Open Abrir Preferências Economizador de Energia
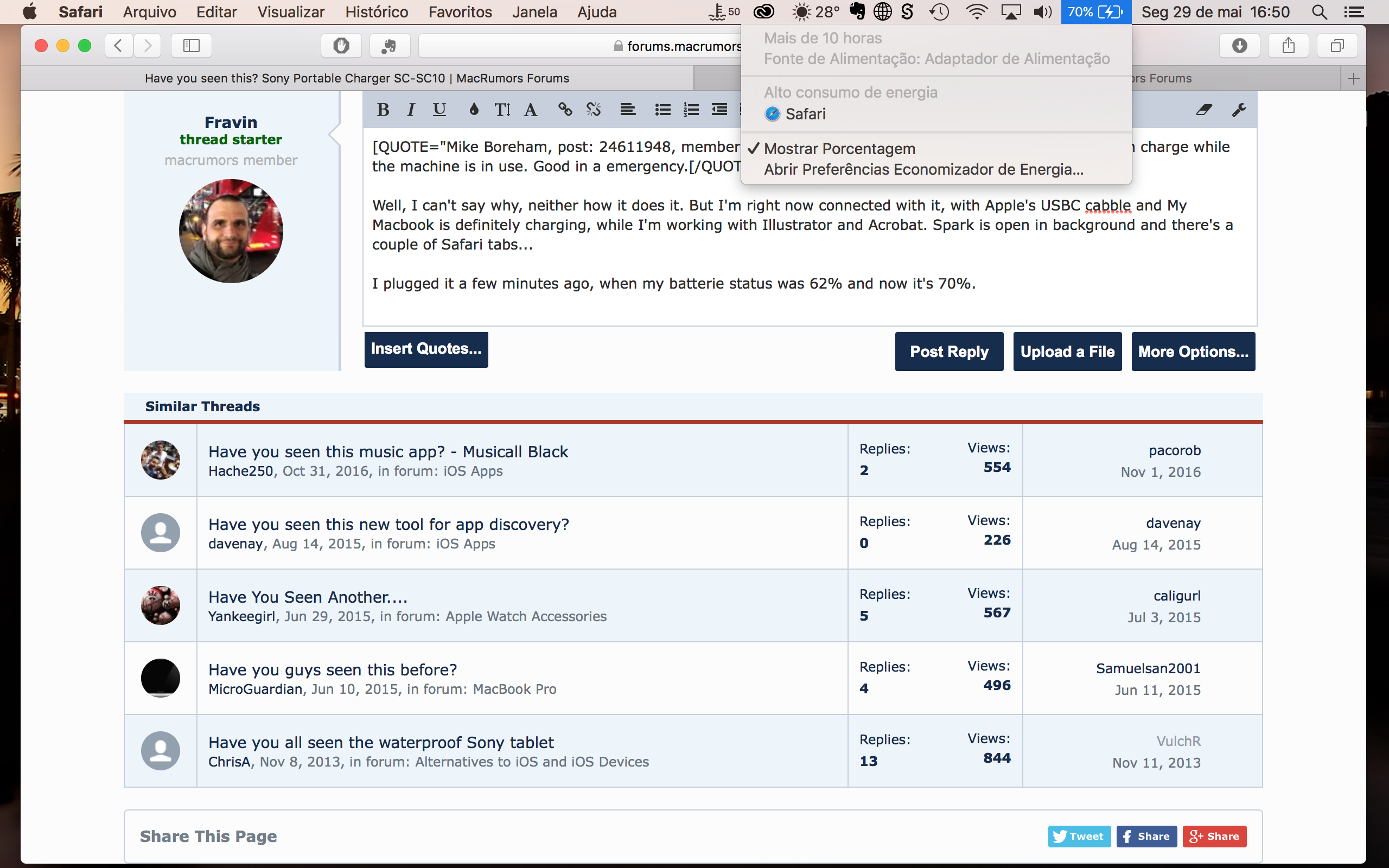Image resolution: width=1389 pixels, height=868 pixels. coord(923,170)
